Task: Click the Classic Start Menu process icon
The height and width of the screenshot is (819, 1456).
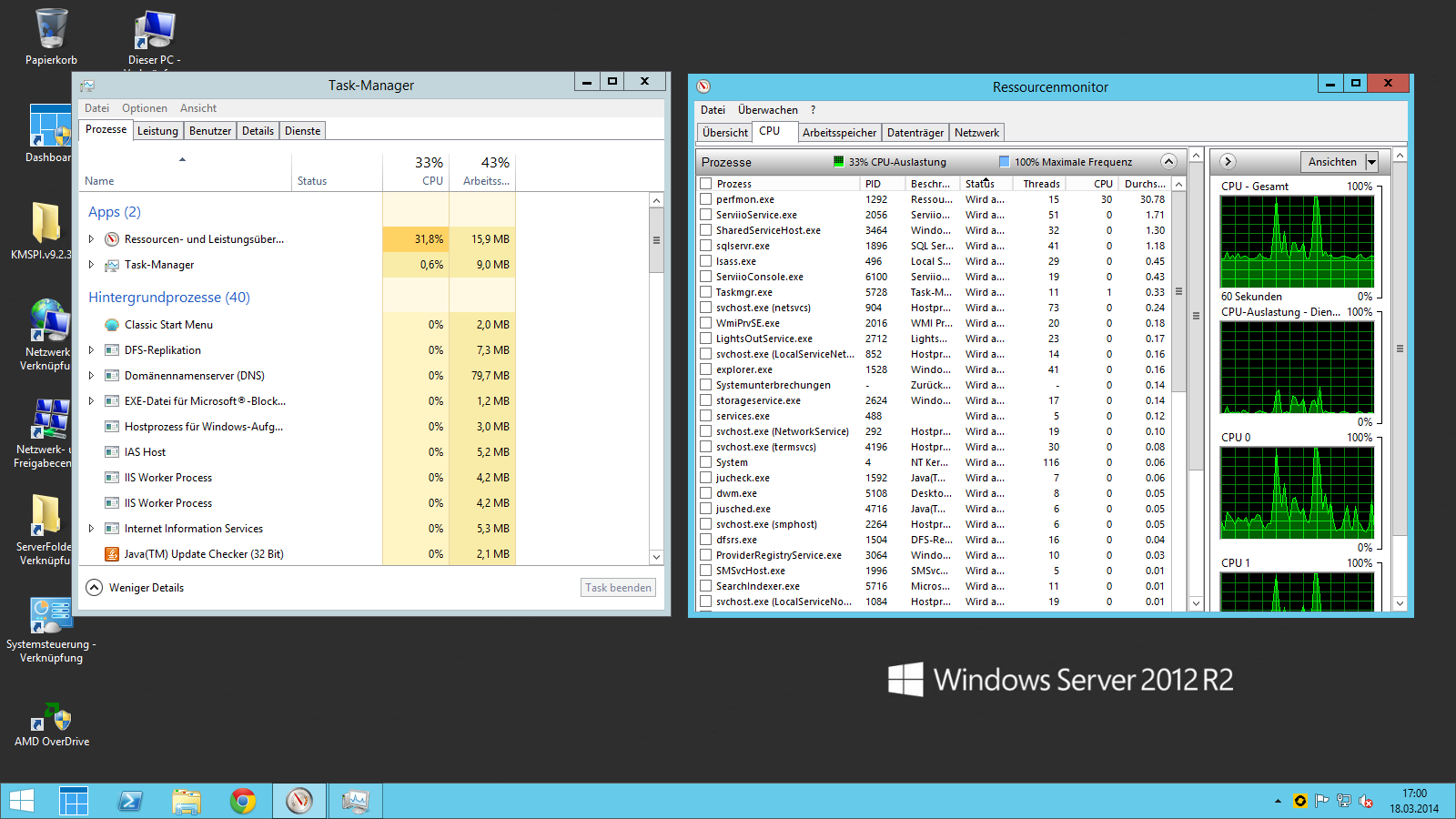Action: click(112, 325)
